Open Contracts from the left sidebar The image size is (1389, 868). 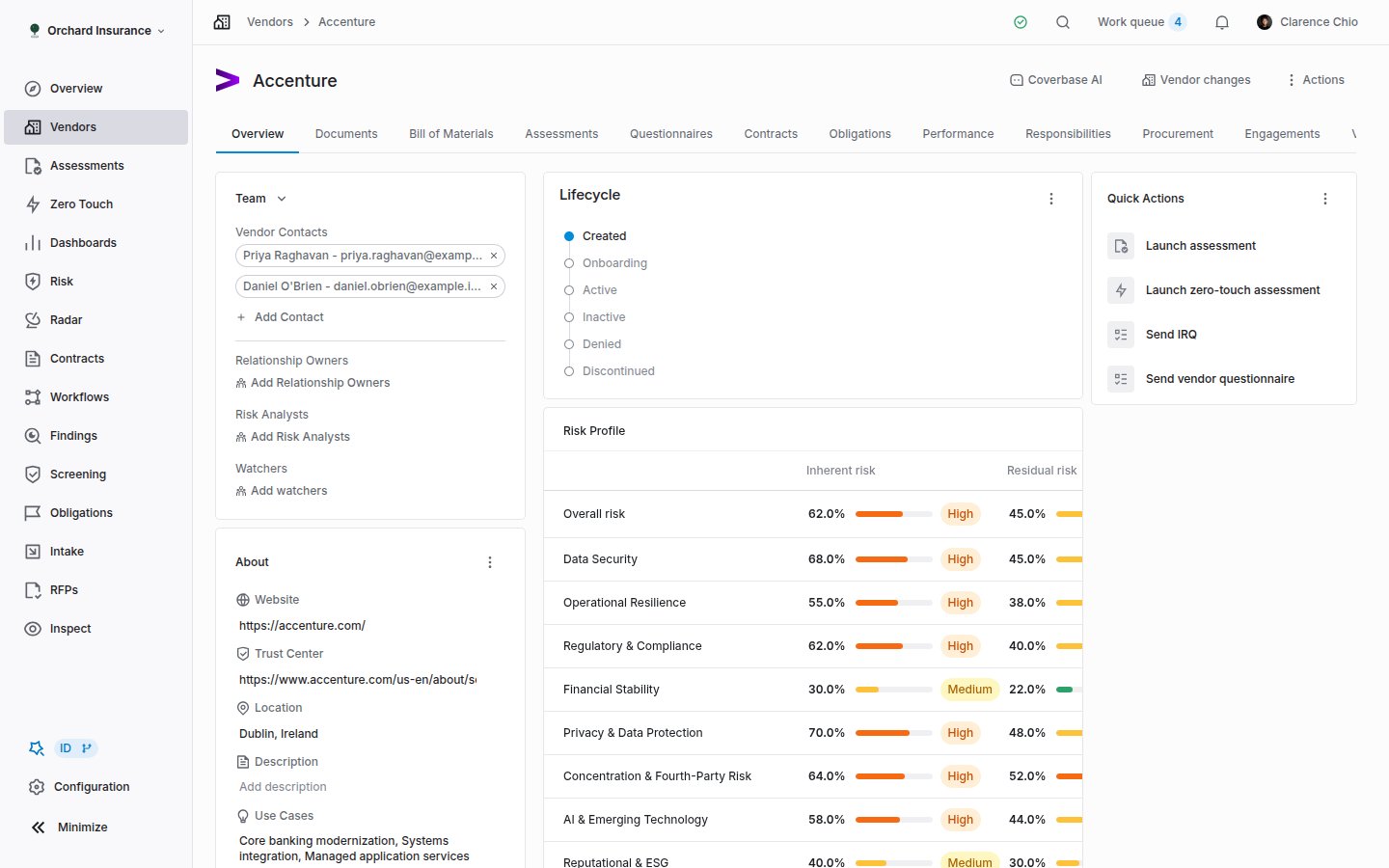pos(95,359)
